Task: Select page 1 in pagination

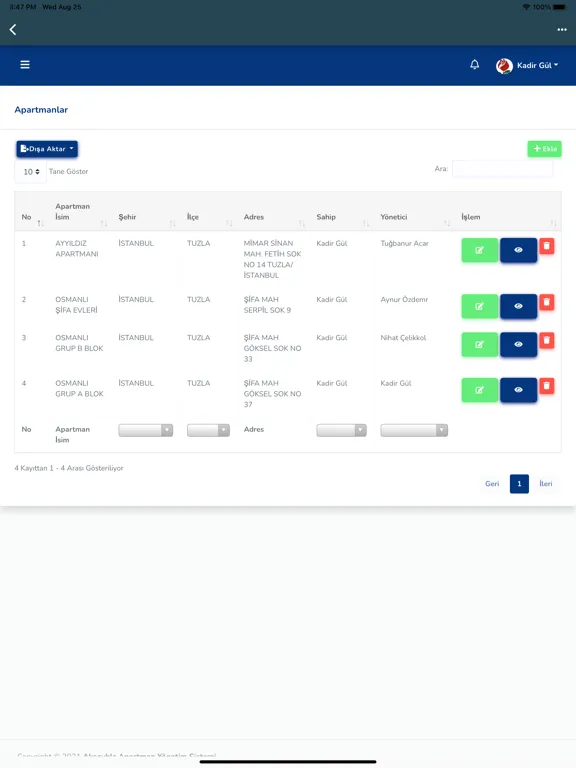Action: click(519, 484)
